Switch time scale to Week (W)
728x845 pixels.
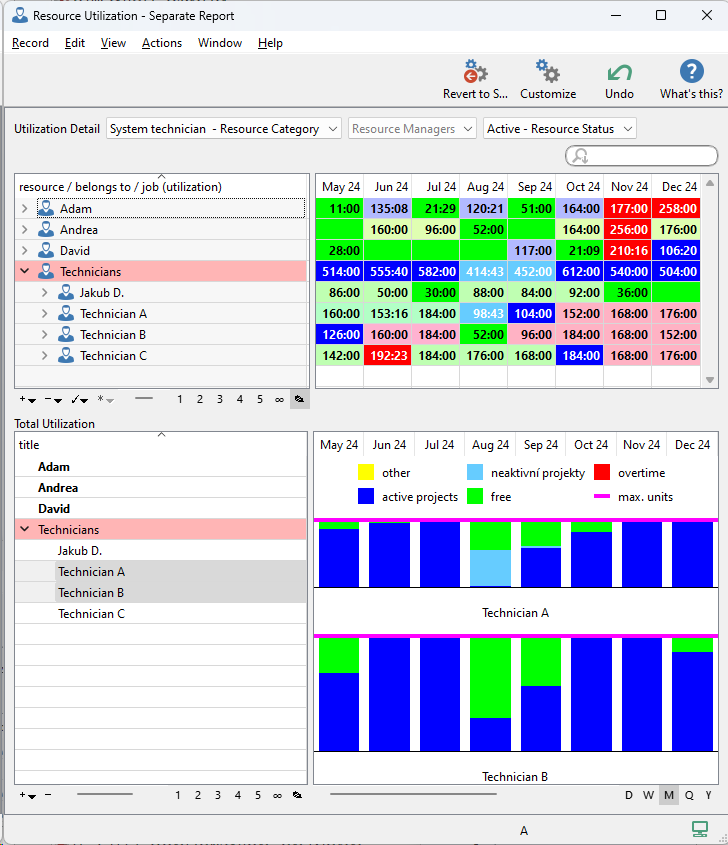coord(649,796)
